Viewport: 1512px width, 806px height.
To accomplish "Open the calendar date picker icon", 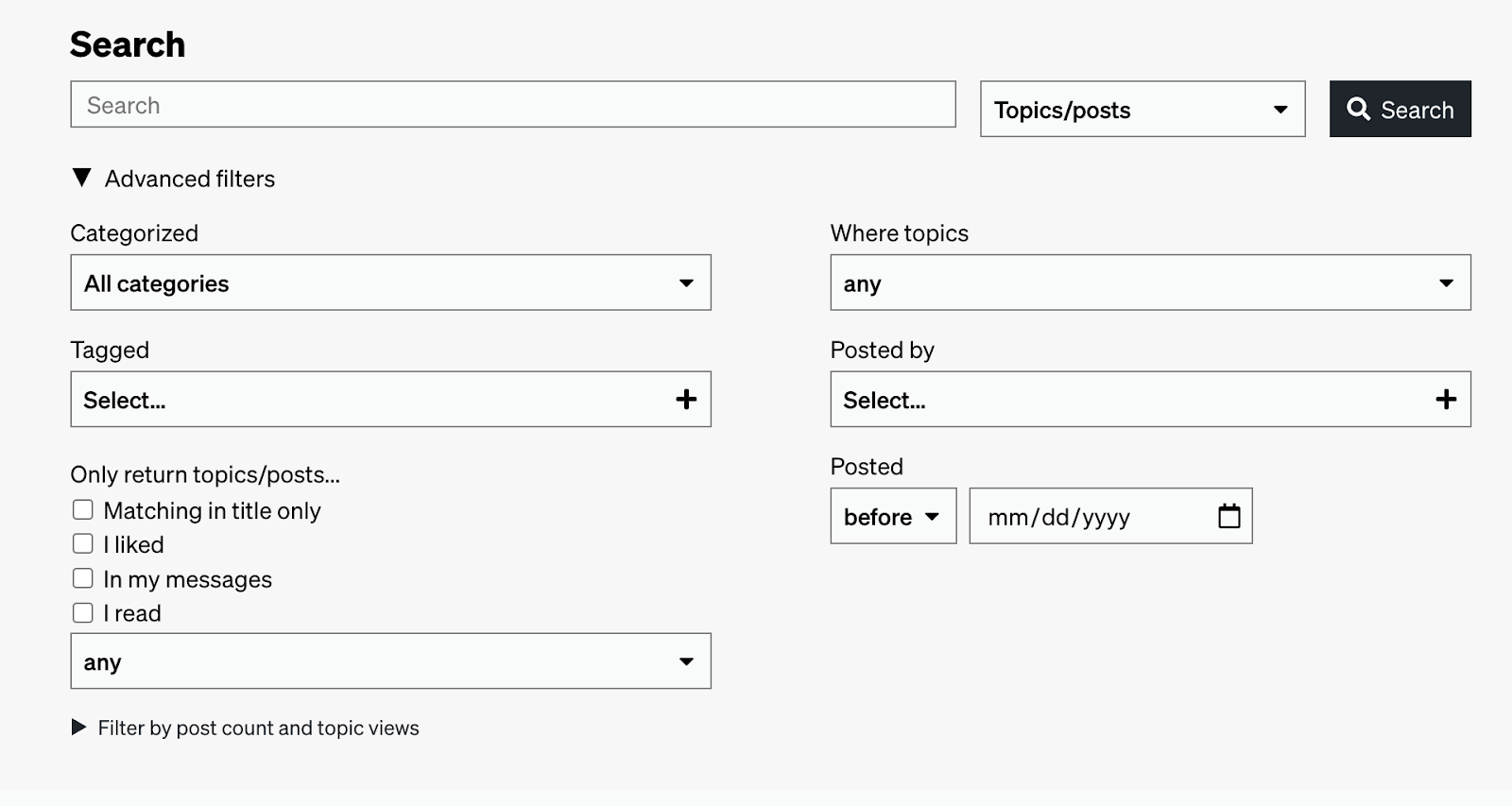I will 1228,516.
